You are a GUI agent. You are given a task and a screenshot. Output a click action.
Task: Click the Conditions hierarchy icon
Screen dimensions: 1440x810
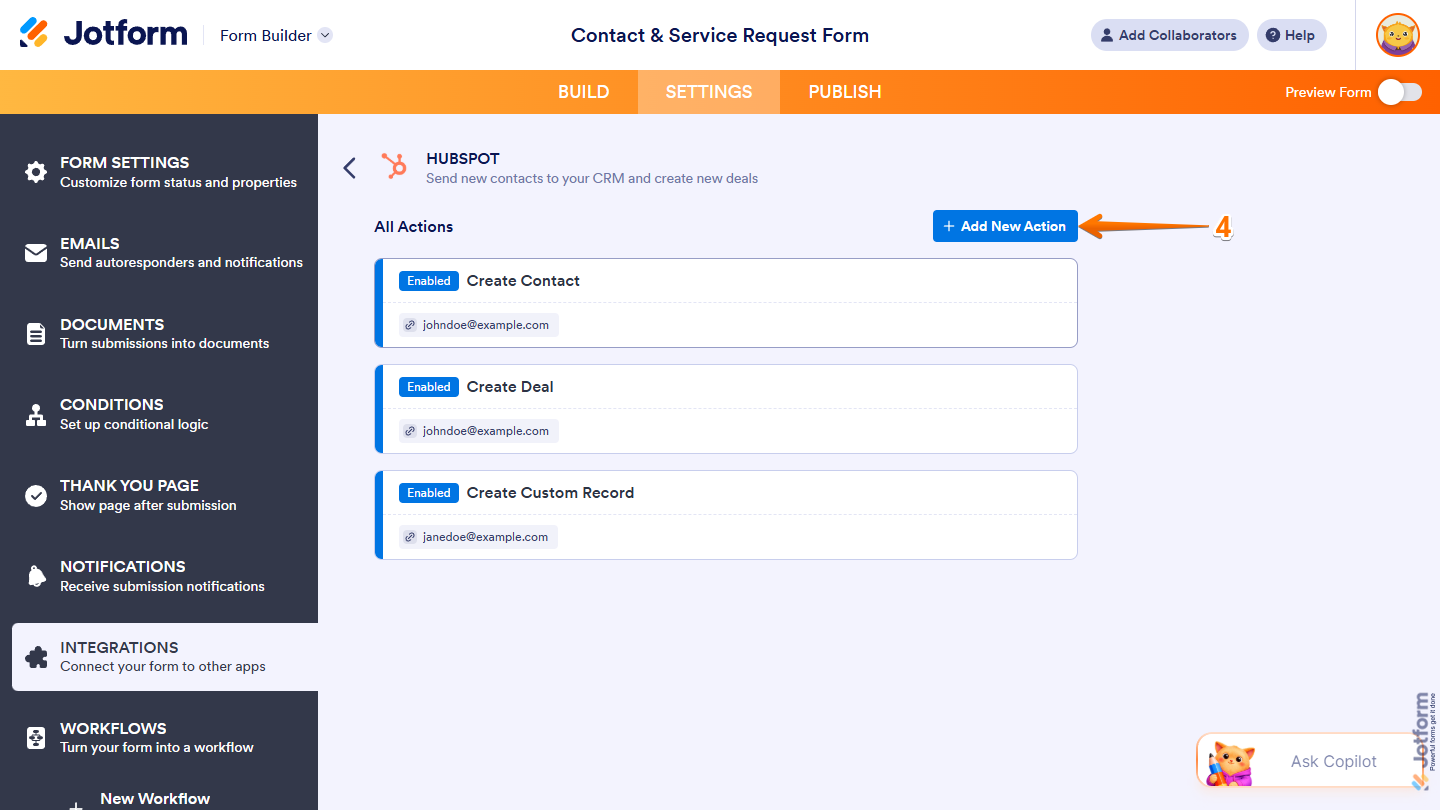point(36,415)
